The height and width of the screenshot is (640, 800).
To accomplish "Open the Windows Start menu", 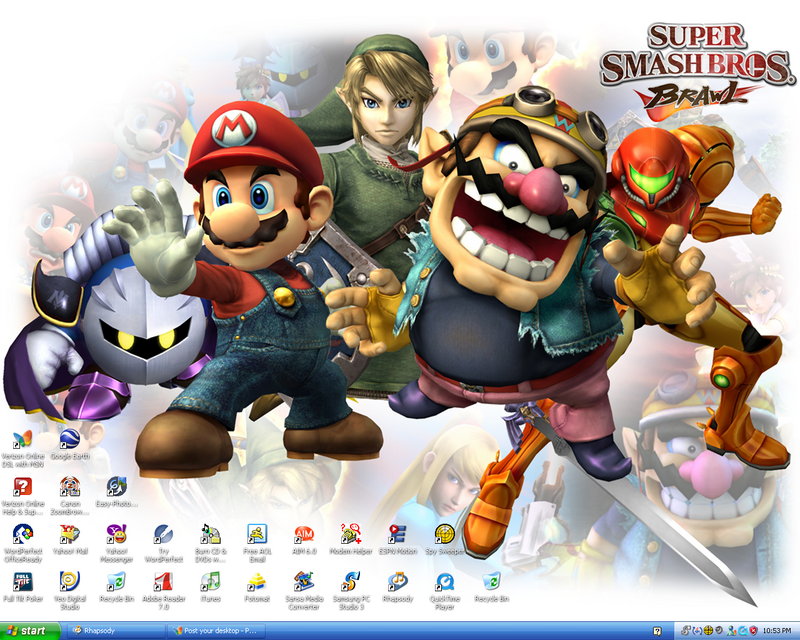I will (30, 631).
